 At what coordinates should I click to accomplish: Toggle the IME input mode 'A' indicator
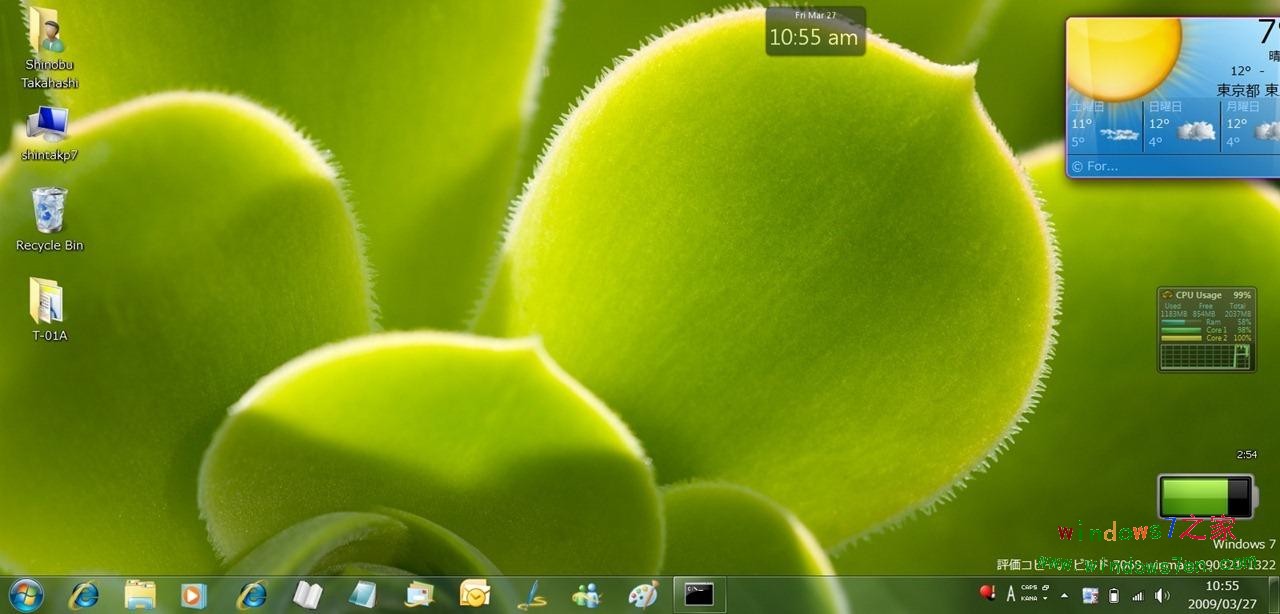(1011, 594)
